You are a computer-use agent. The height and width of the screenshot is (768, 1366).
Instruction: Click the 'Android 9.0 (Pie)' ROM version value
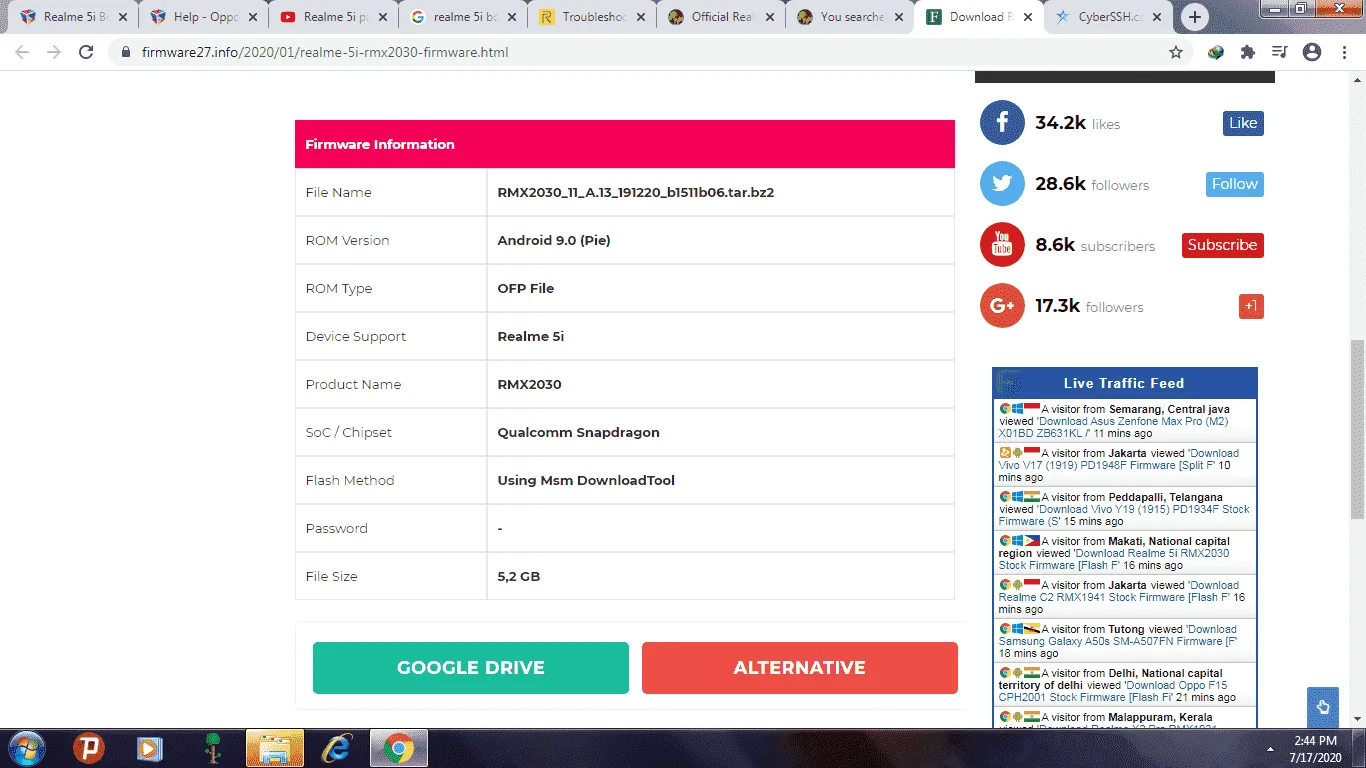(x=554, y=240)
